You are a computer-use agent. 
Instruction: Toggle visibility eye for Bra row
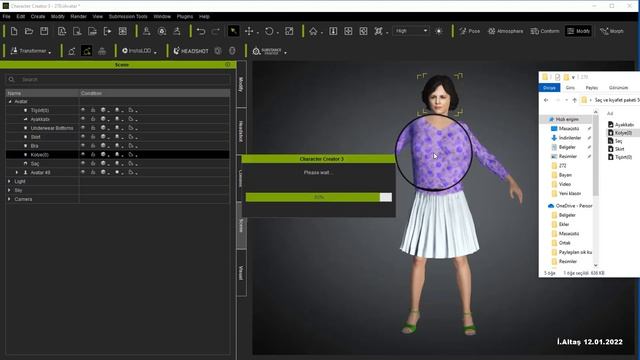[83, 146]
